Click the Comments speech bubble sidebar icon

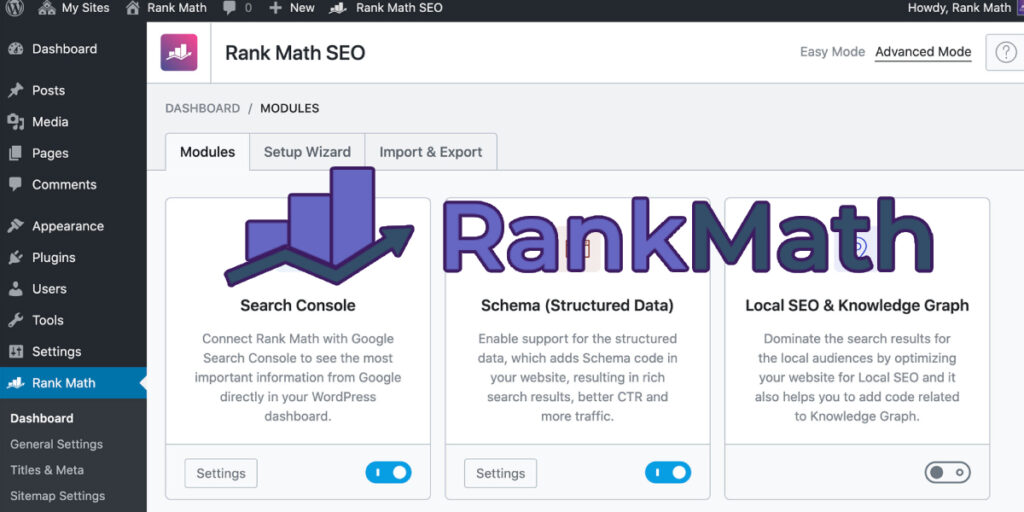[16, 184]
